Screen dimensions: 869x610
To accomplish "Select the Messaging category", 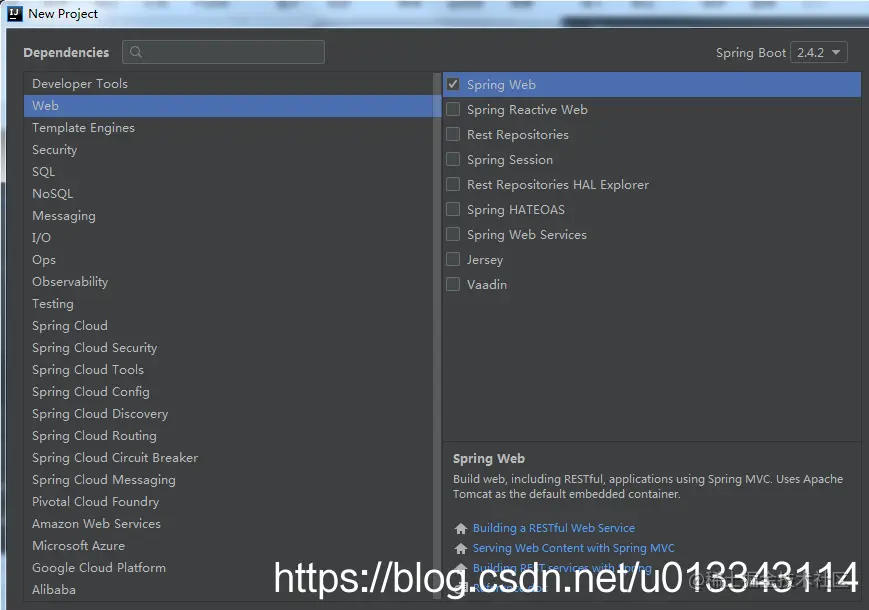I will [x=229, y=216].
